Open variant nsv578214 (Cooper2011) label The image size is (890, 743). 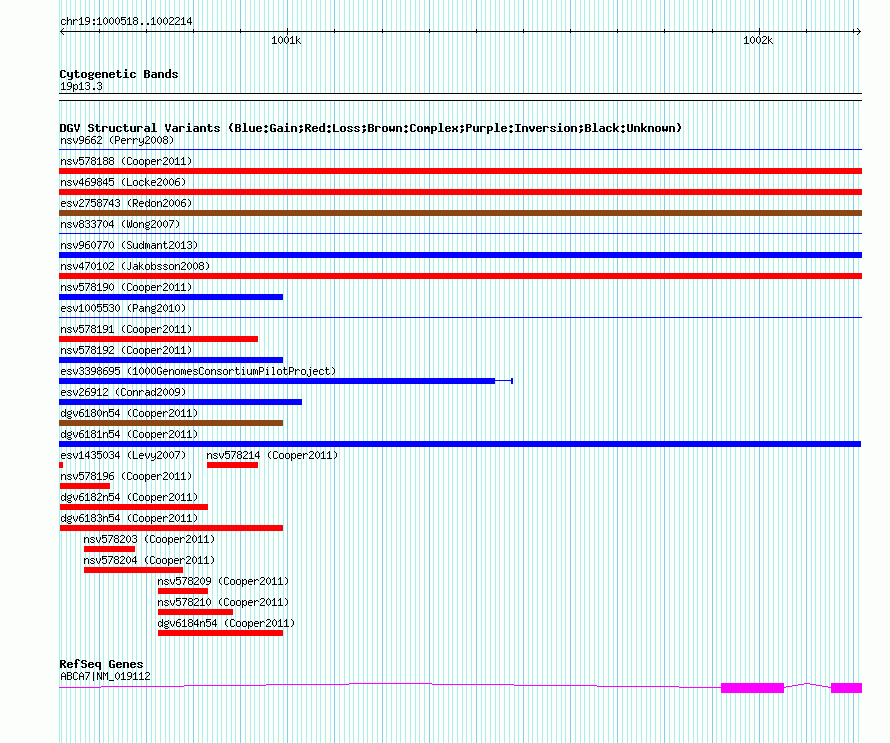(x=272, y=455)
